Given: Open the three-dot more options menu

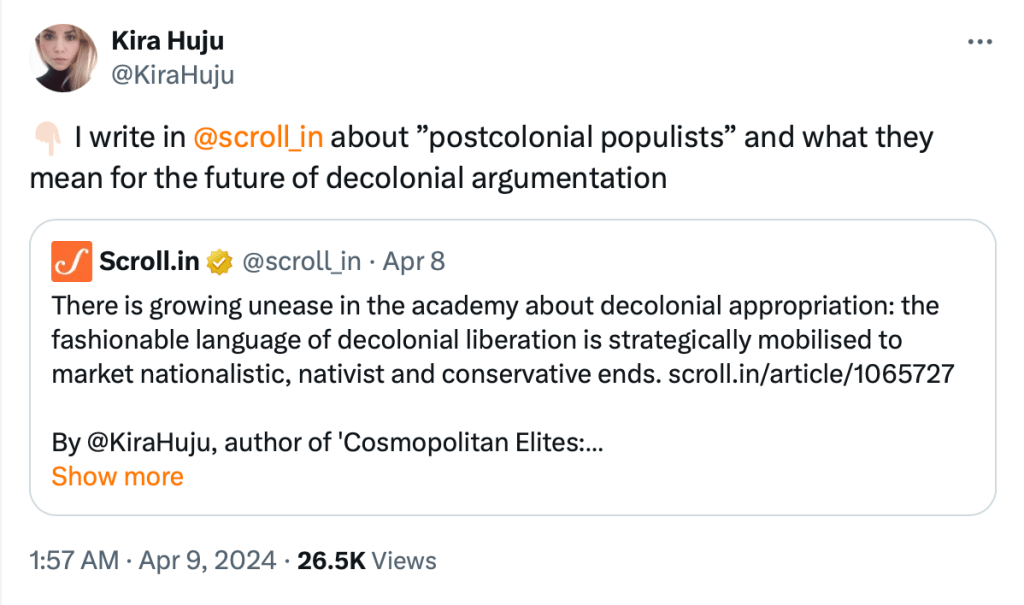Looking at the screenshot, I should click(x=979, y=43).
